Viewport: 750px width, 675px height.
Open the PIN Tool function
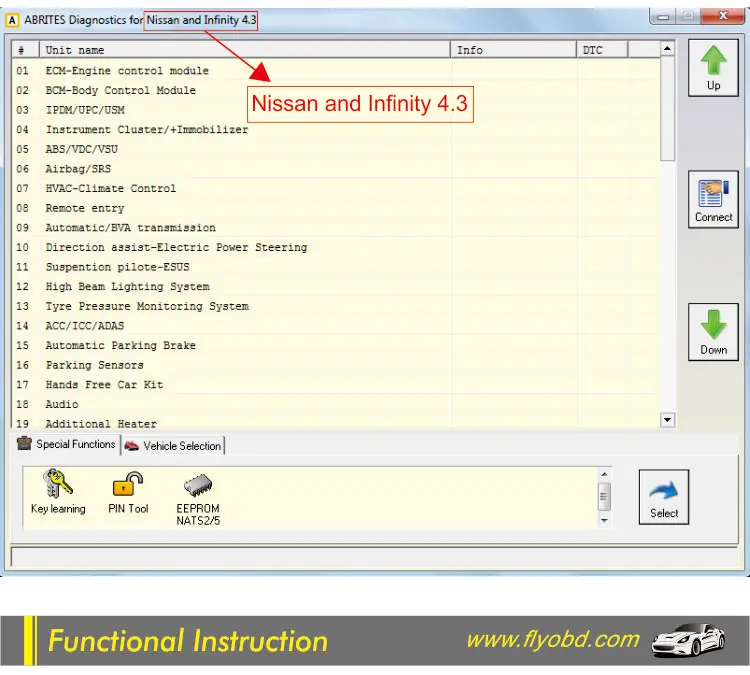128,492
